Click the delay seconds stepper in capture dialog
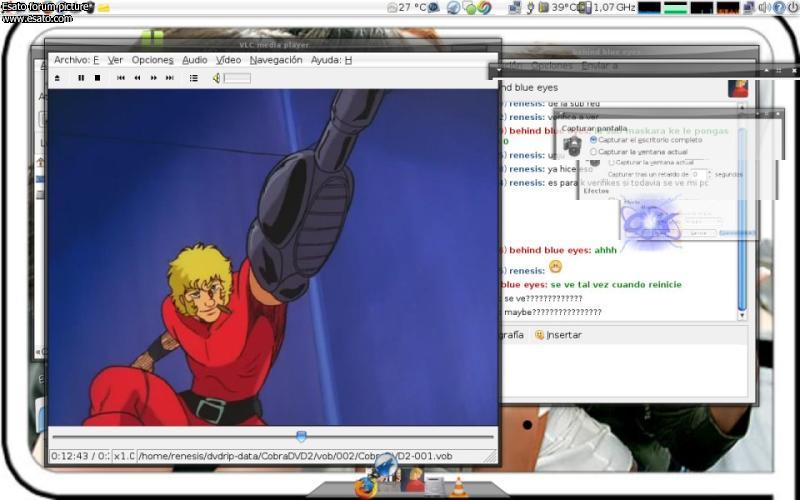Image resolution: width=800 pixels, height=500 pixels. coord(709,174)
